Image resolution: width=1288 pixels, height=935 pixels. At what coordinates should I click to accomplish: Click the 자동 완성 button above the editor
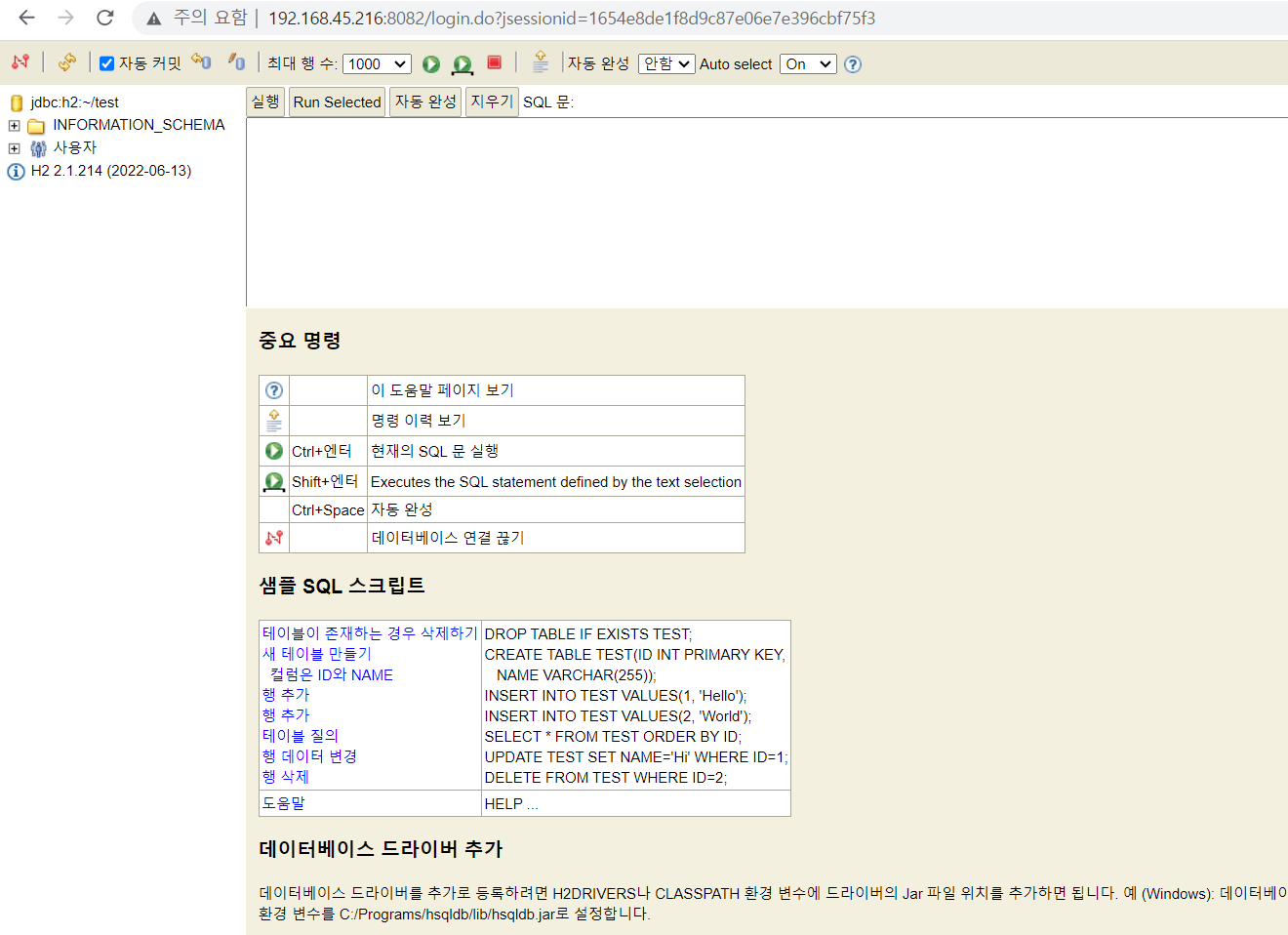pos(425,102)
